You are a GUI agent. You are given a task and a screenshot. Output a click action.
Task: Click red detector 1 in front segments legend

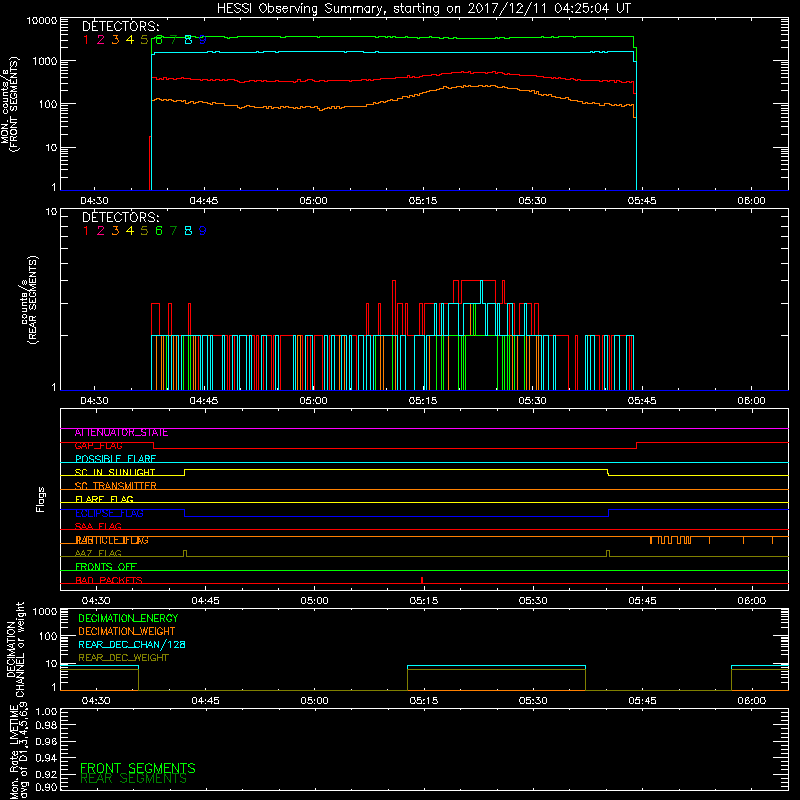tap(86, 40)
